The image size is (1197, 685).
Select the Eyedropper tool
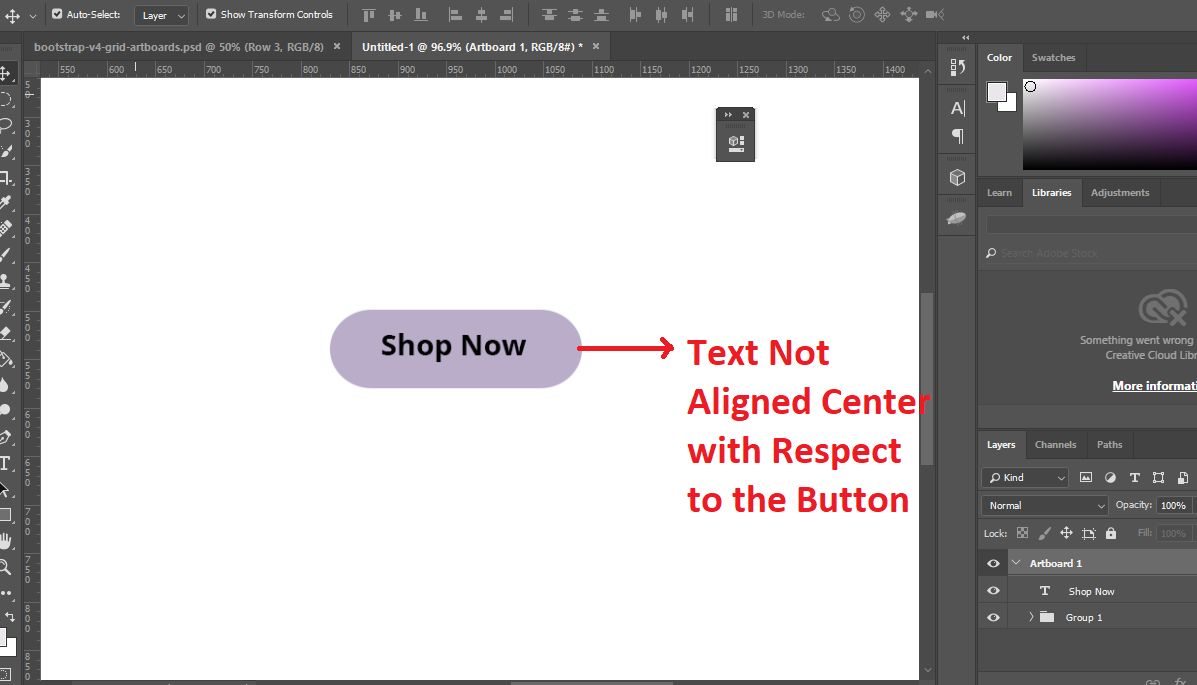tap(5, 202)
